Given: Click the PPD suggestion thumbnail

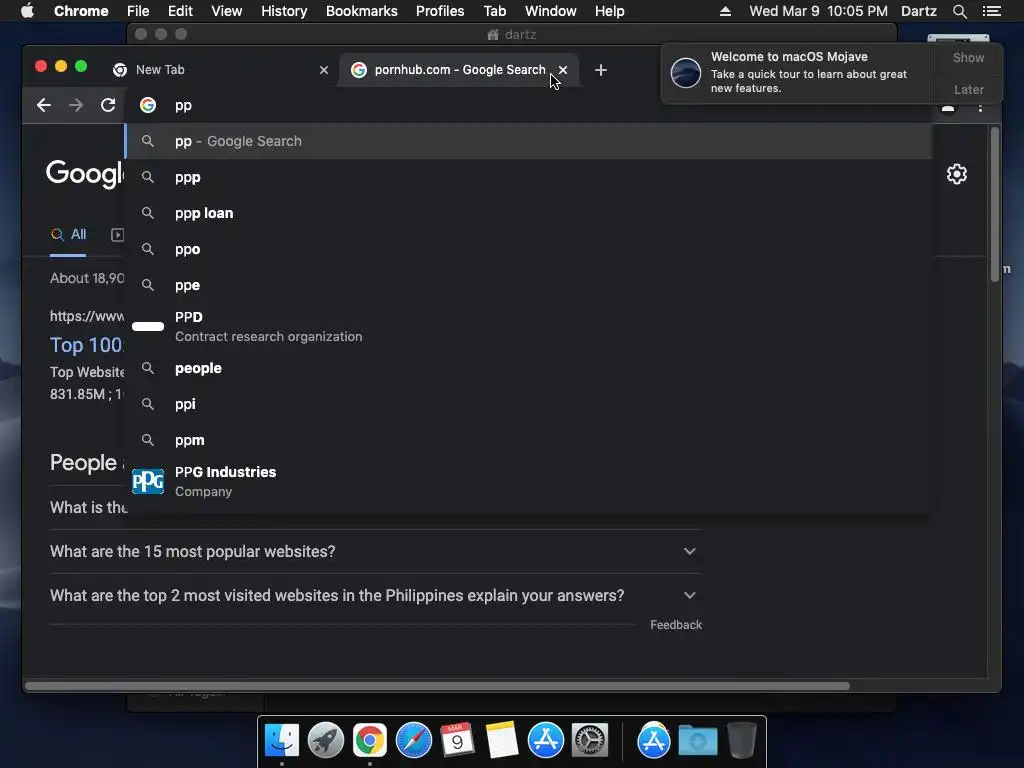Looking at the screenshot, I should (x=148, y=327).
